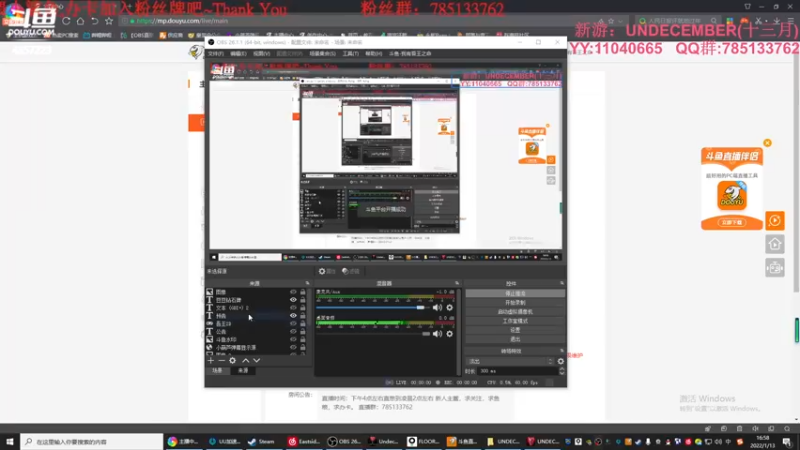
Task: Toggle visibility of the first image source
Action: pyautogui.click(x=293, y=292)
